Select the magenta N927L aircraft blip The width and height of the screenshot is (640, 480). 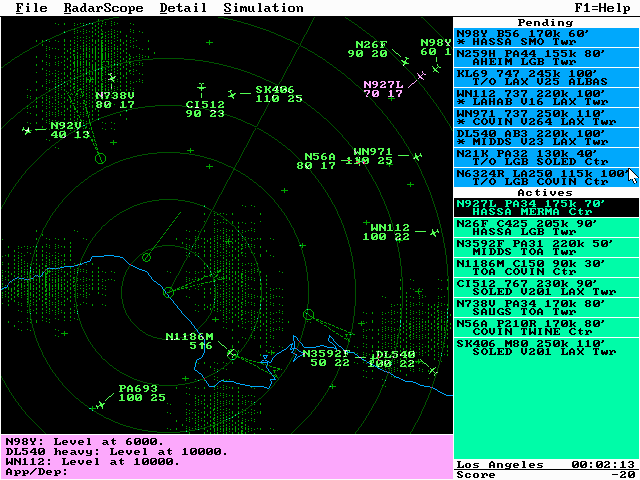click(421, 75)
